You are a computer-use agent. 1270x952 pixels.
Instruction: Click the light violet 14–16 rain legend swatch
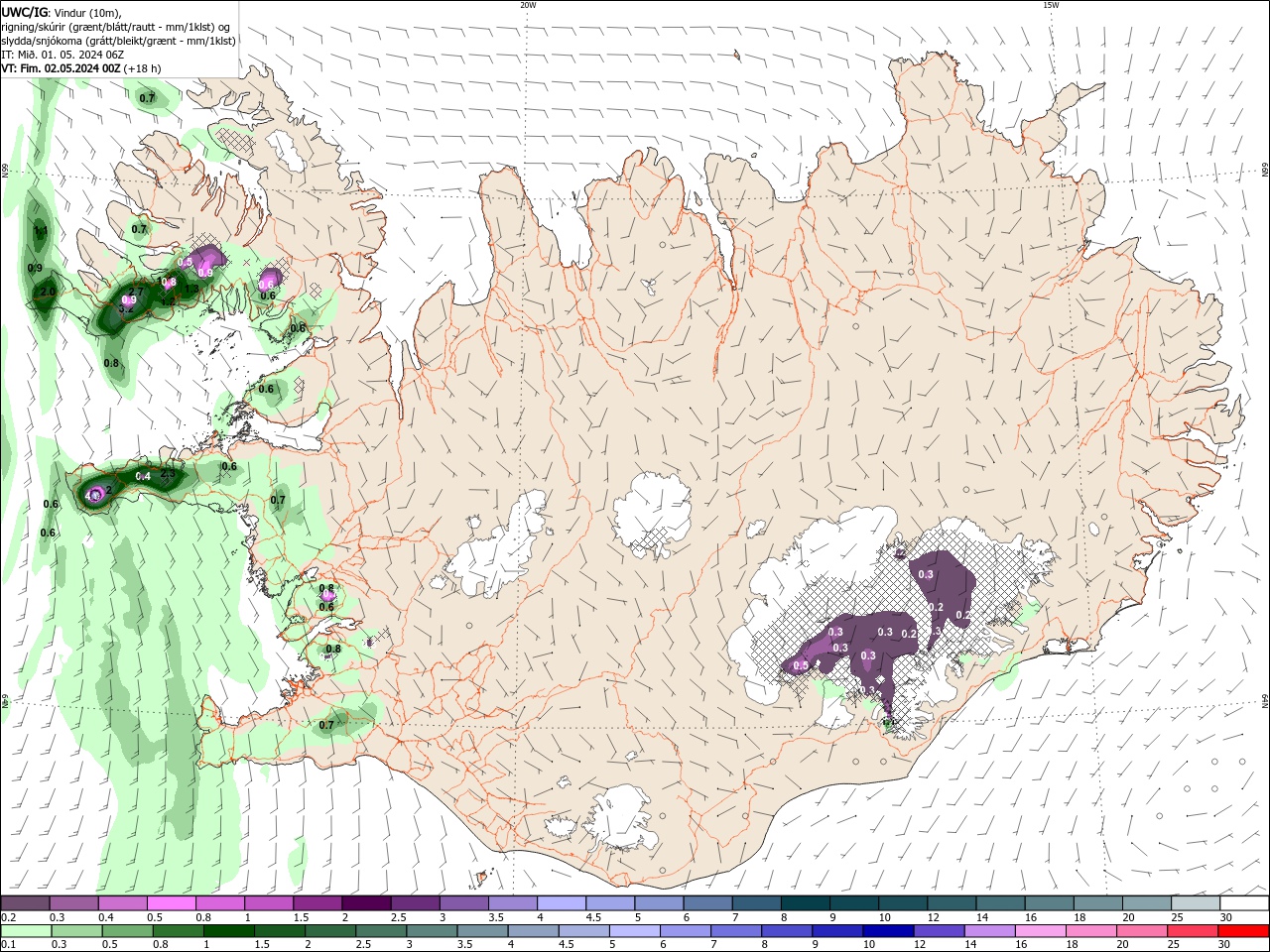pyautogui.click(x=989, y=931)
